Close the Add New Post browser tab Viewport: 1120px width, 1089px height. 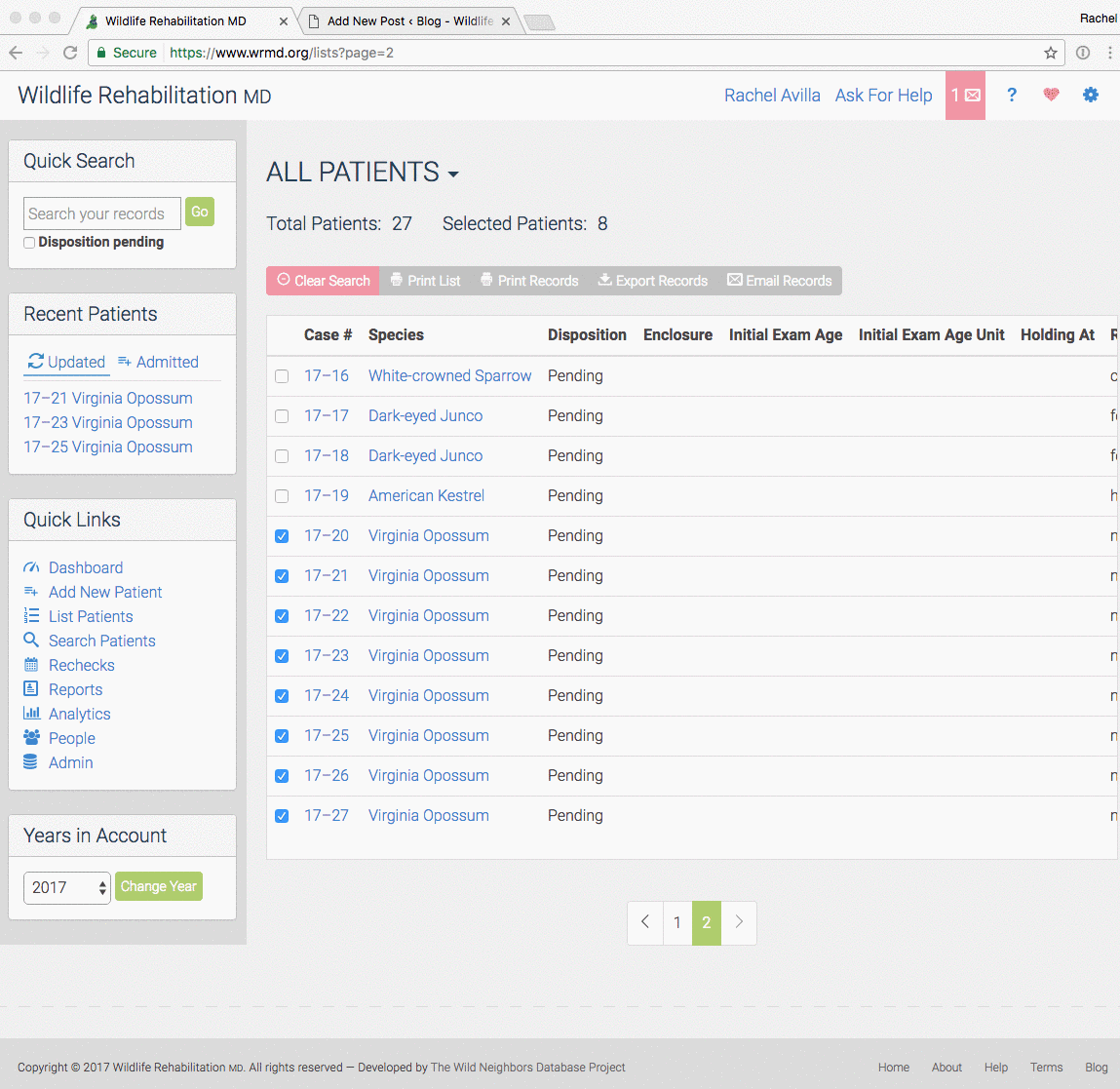tap(506, 21)
